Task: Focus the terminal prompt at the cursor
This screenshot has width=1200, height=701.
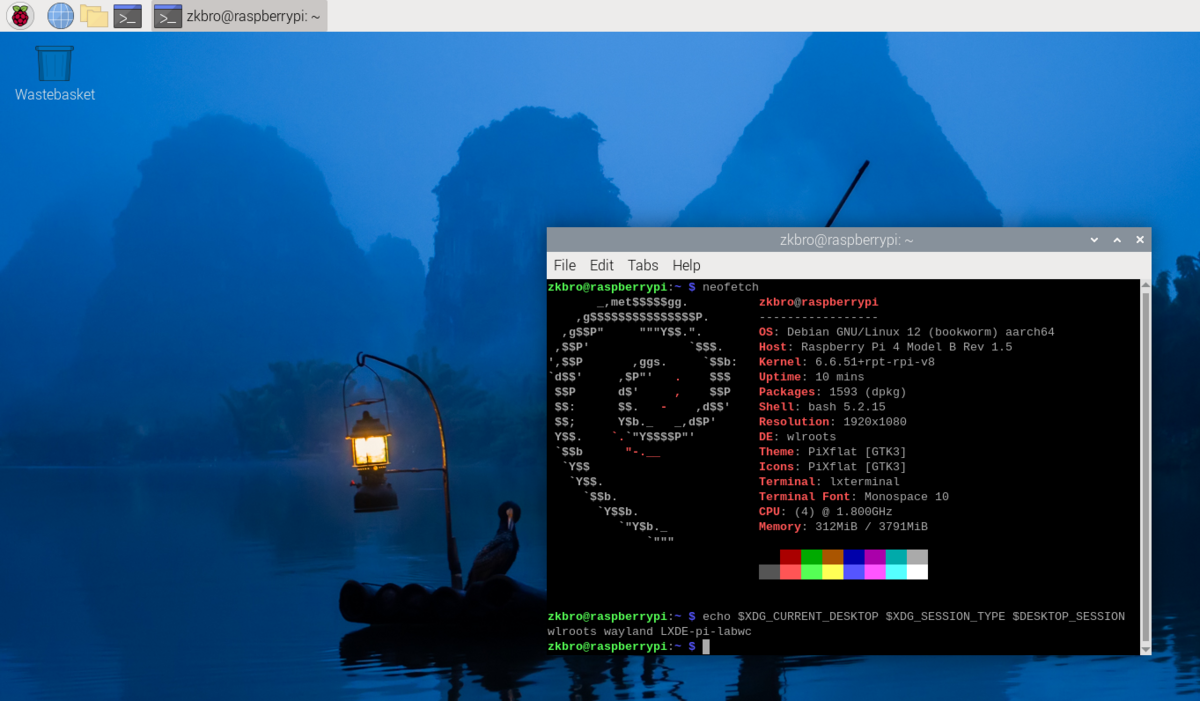Action: pos(705,647)
